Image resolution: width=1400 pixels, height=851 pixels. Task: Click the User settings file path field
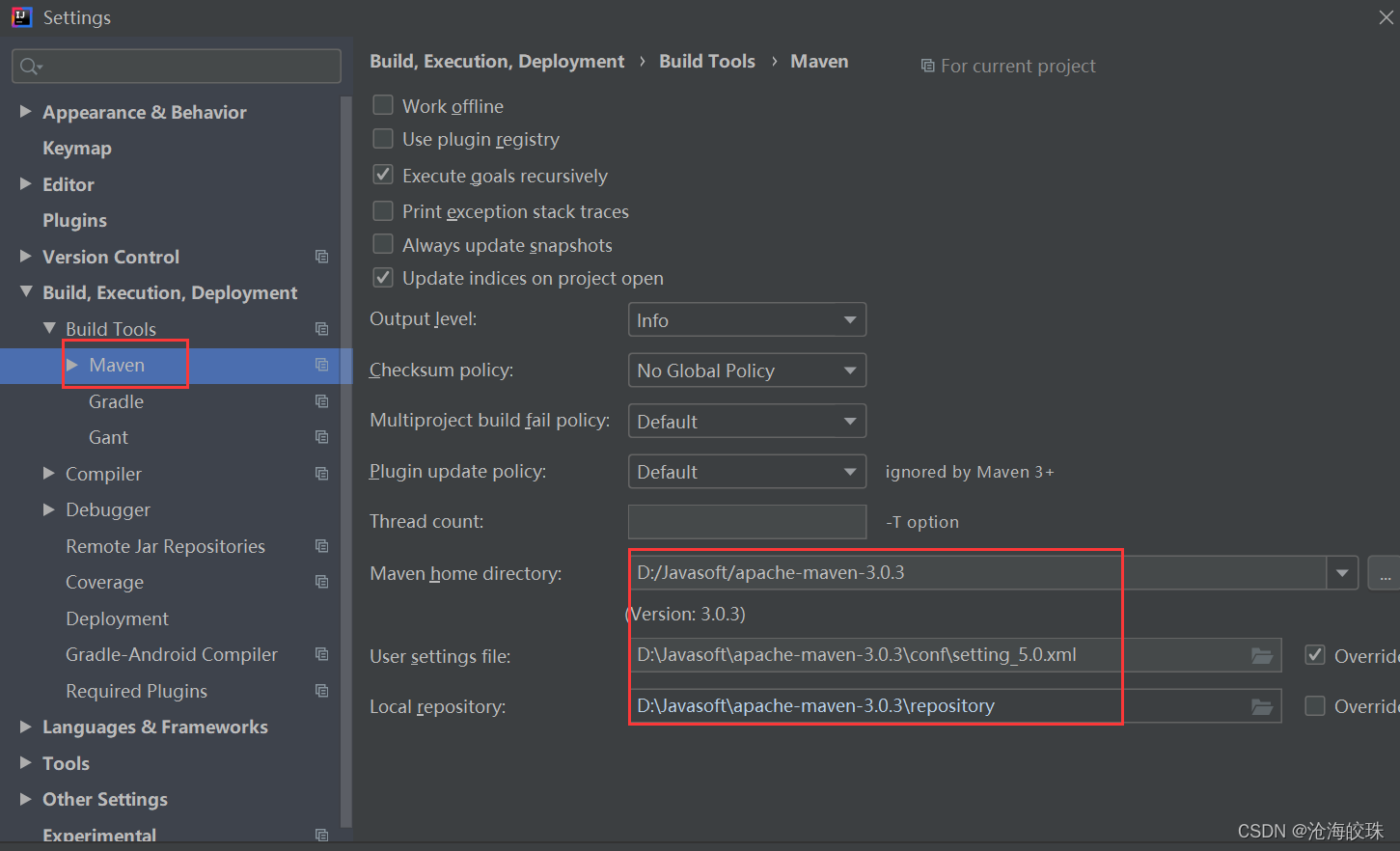point(955,655)
